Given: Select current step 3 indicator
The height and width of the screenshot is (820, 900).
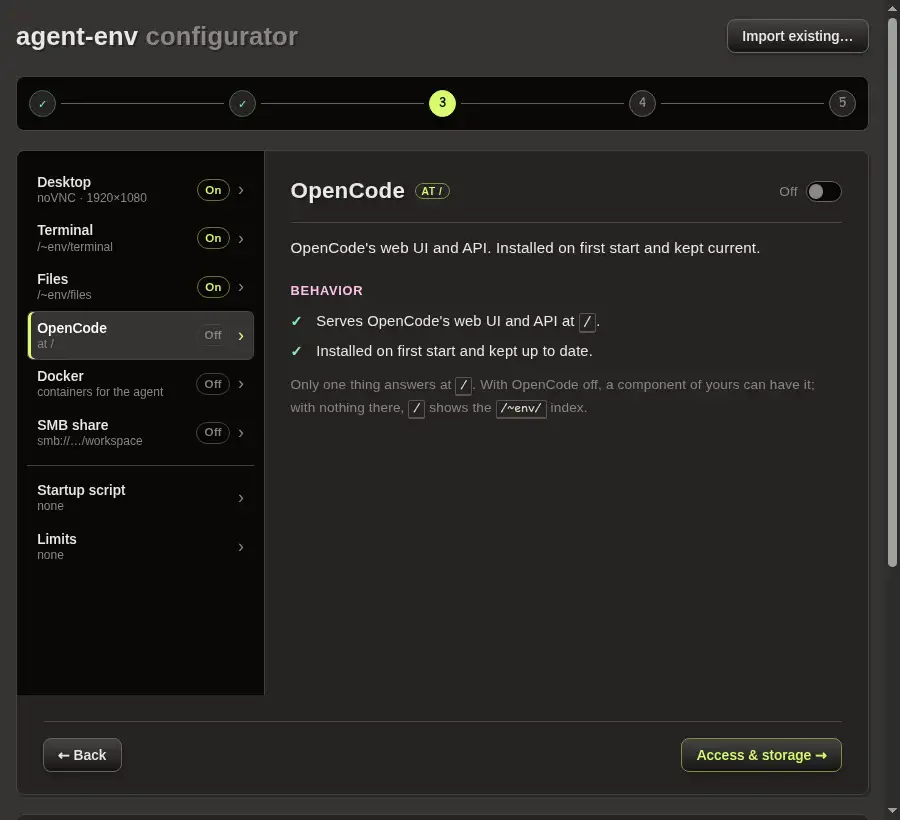Looking at the screenshot, I should coord(442,103).
